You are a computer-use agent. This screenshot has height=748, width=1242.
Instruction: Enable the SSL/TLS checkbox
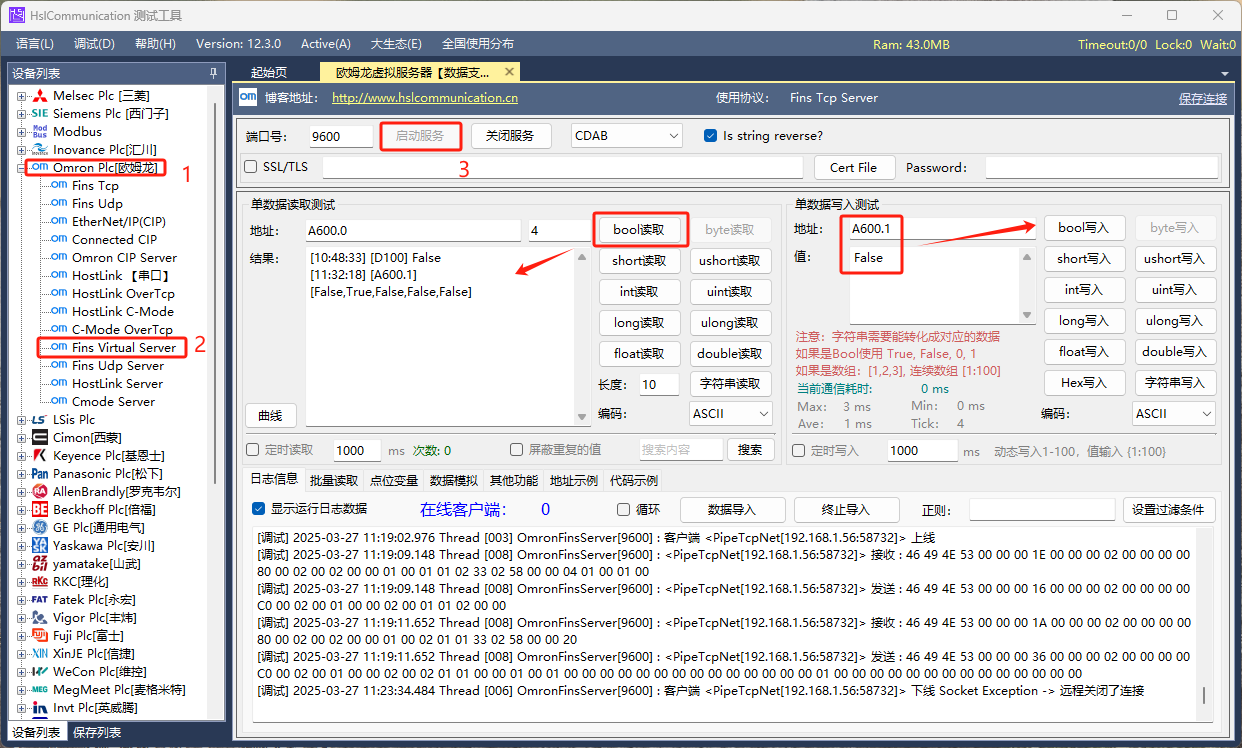(x=252, y=167)
